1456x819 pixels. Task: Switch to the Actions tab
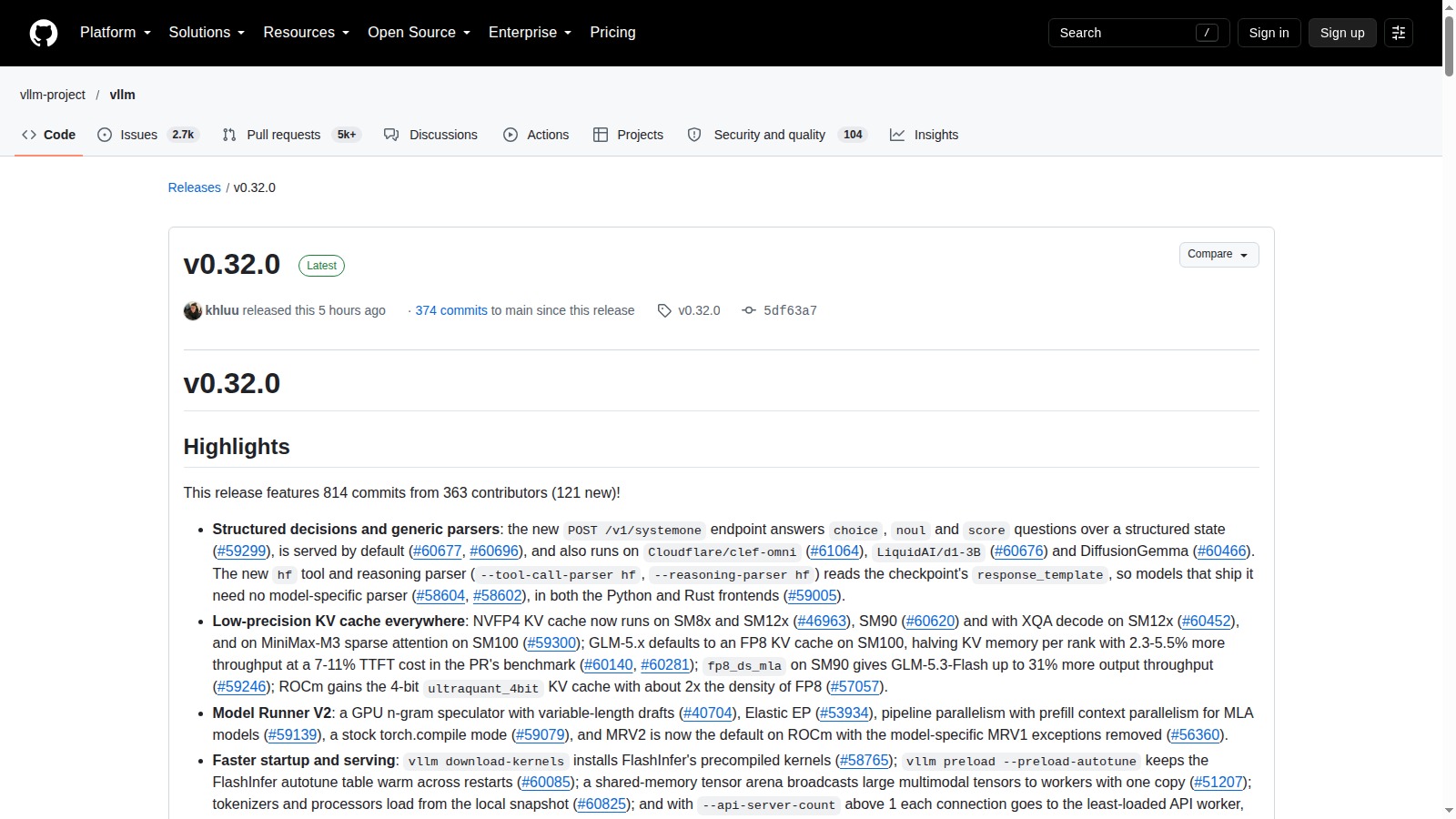coord(536,135)
